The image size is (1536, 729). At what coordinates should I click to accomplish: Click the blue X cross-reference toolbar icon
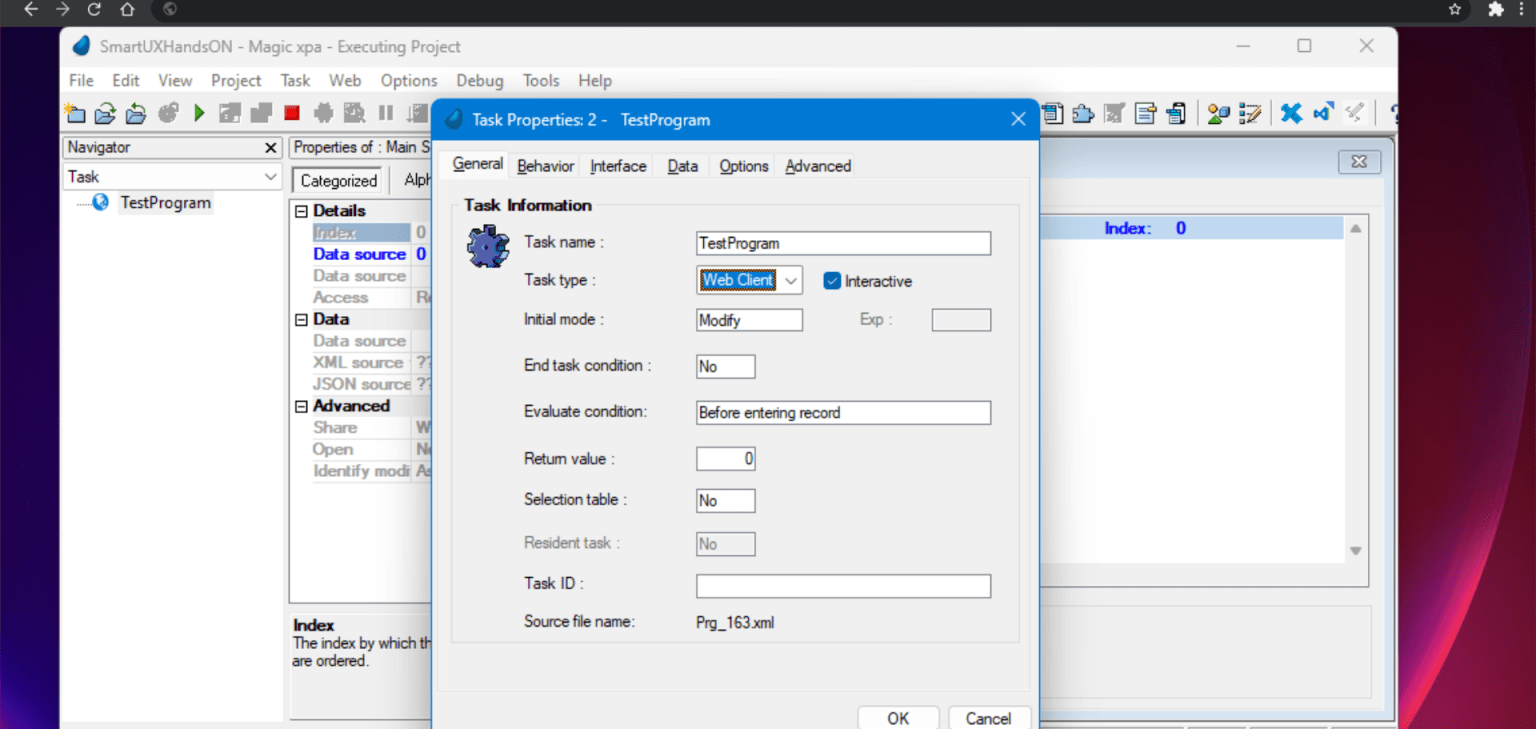tap(1291, 112)
